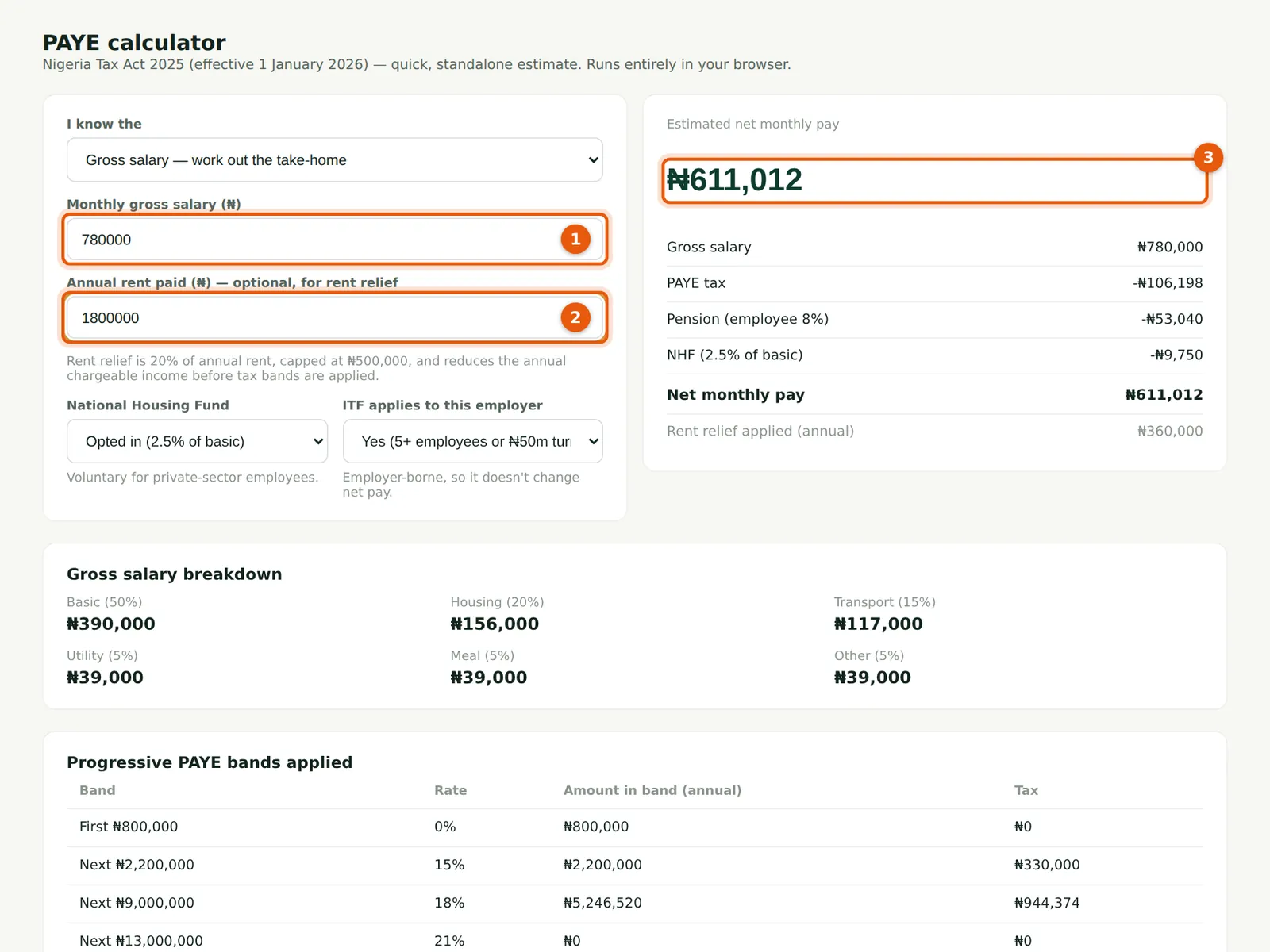Click orange step badge number 2

pyautogui.click(x=575, y=317)
